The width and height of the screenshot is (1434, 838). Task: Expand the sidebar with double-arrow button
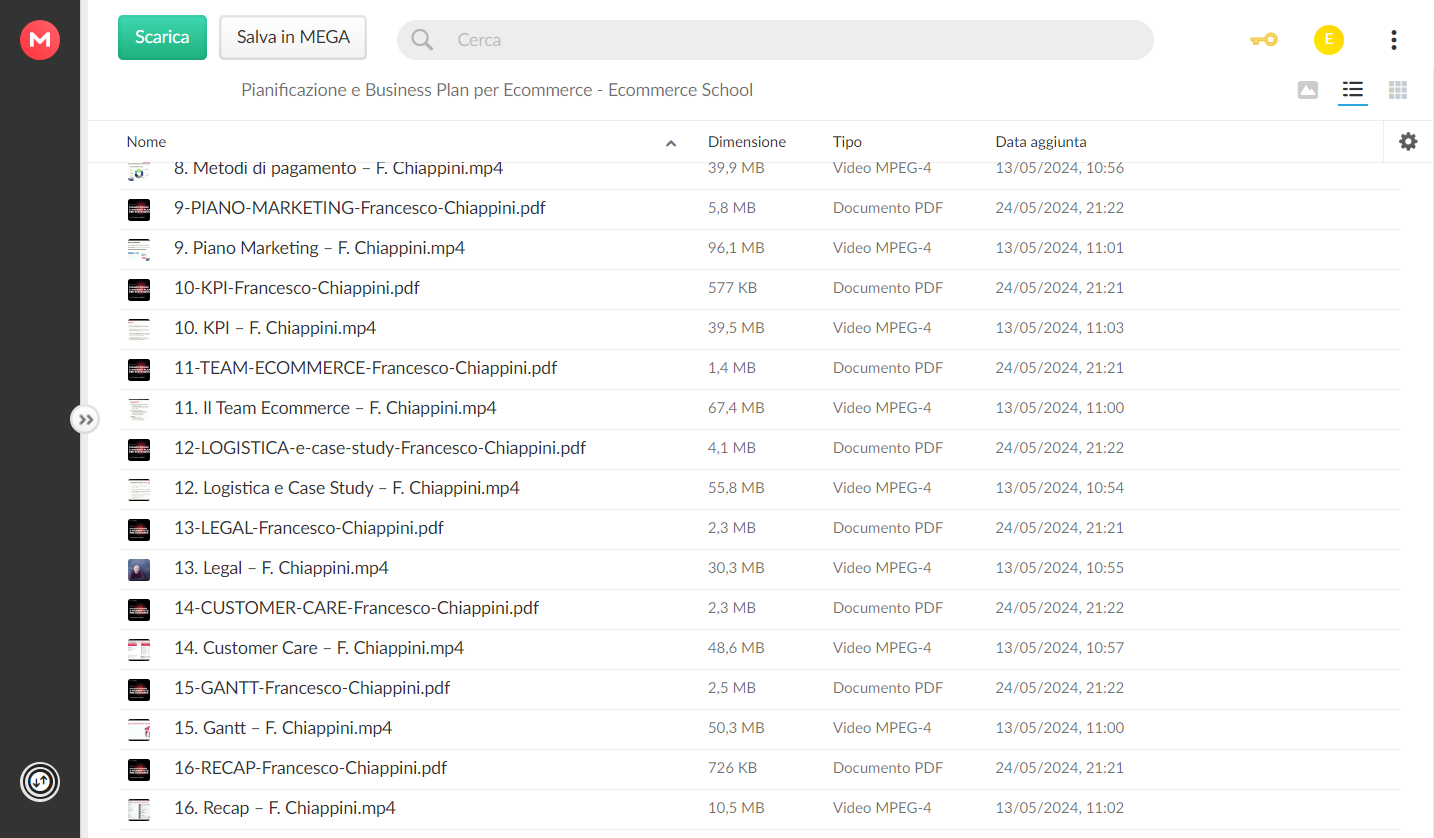(85, 419)
